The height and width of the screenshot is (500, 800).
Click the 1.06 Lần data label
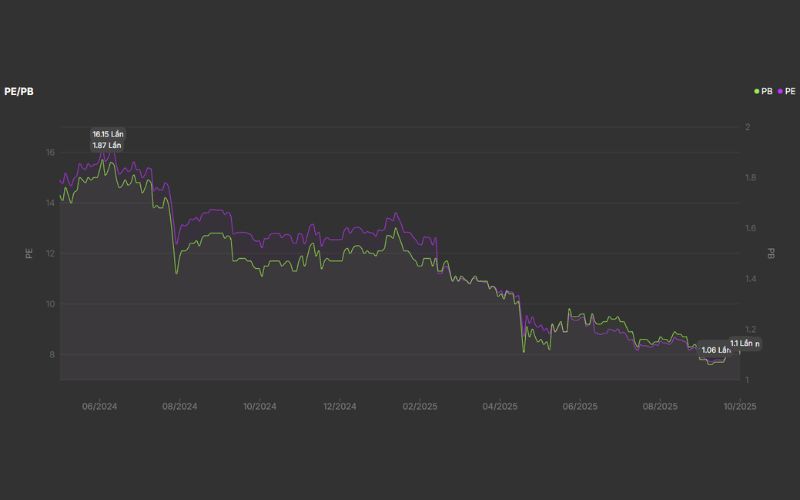pyautogui.click(x=716, y=350)
